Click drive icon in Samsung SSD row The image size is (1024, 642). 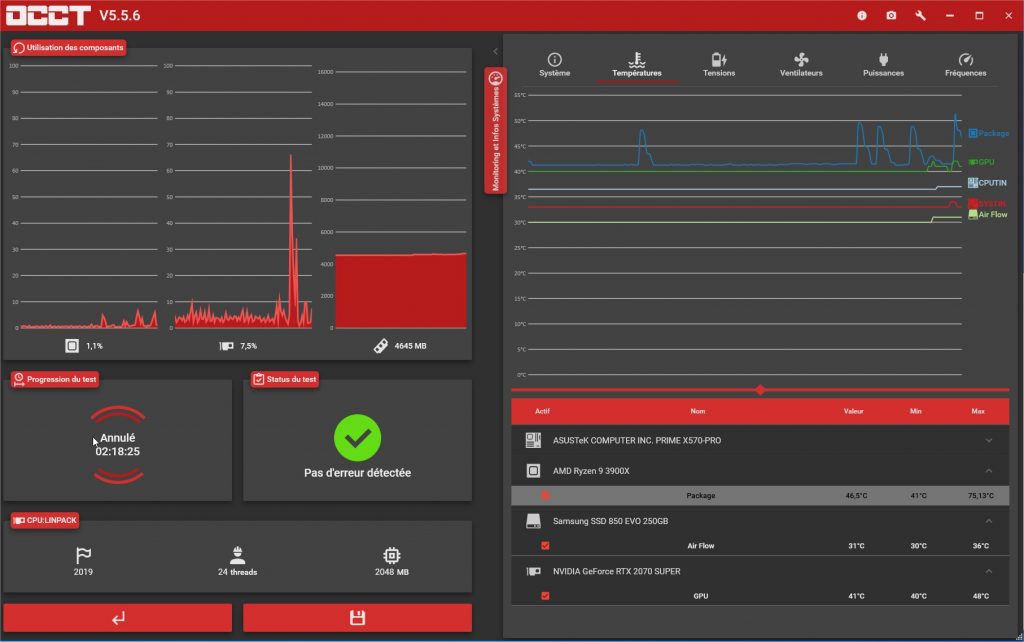click(x=533, y=521)
